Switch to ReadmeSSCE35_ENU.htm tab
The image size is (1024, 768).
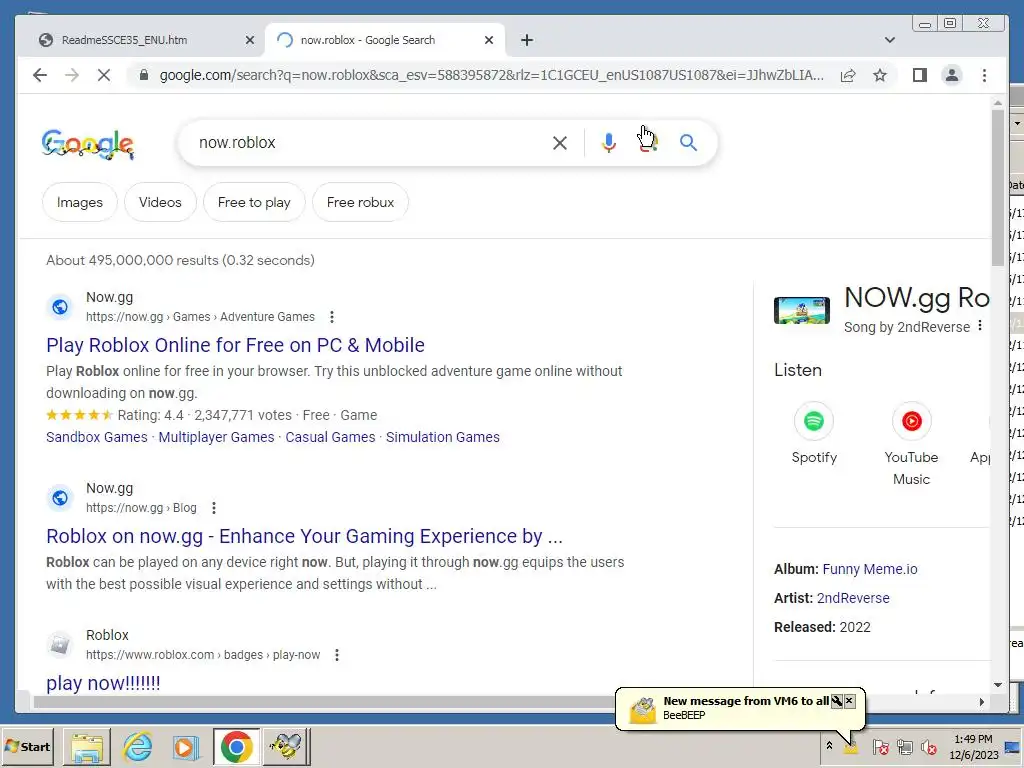144,40
